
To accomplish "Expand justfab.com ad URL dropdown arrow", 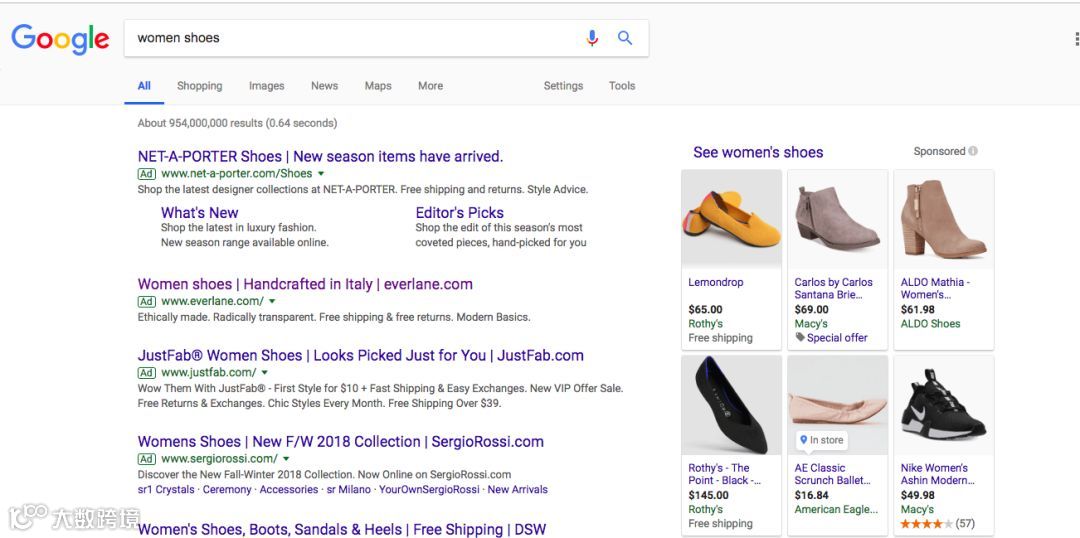I will (264, 373).
